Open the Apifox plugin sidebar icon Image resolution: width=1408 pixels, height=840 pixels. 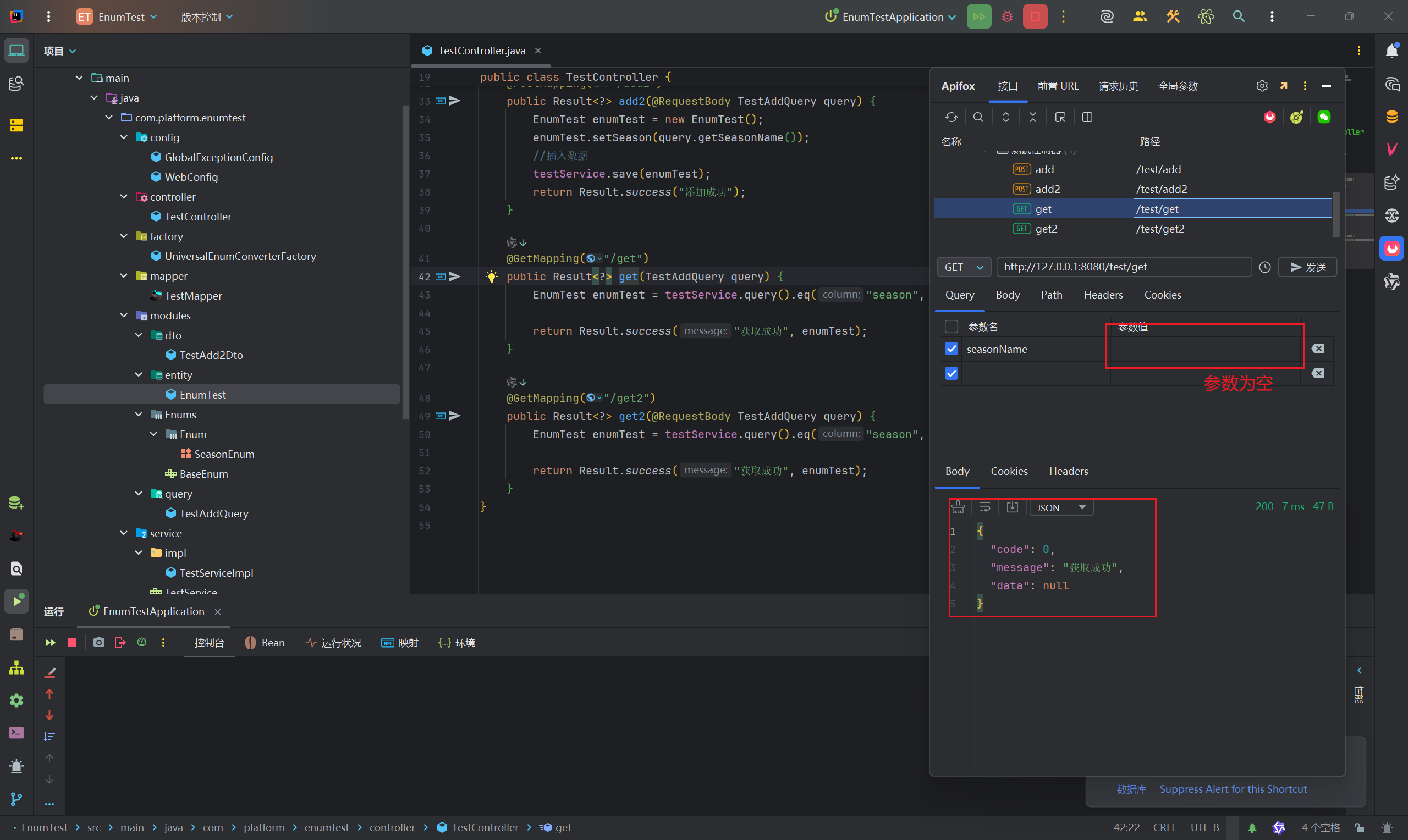click(1392, 248)
